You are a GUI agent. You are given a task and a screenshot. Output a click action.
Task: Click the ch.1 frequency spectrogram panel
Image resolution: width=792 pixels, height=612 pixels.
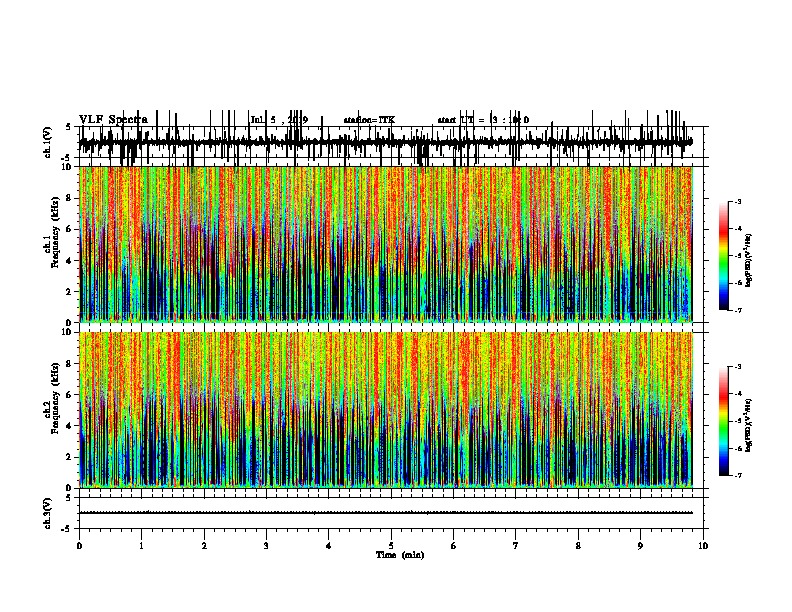pyautogui.click(x=386, y=244)
